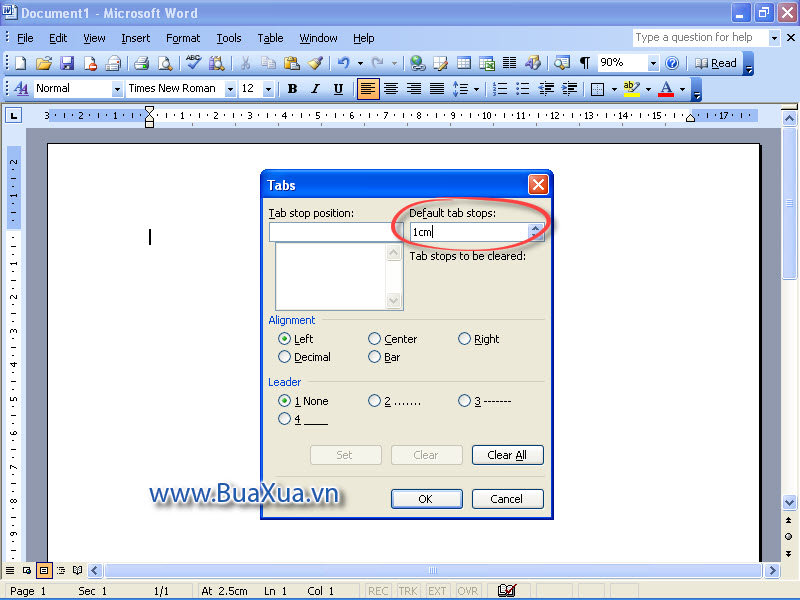
Task: Open the Font Size dropdown showing 12
Action: (268, 89)
